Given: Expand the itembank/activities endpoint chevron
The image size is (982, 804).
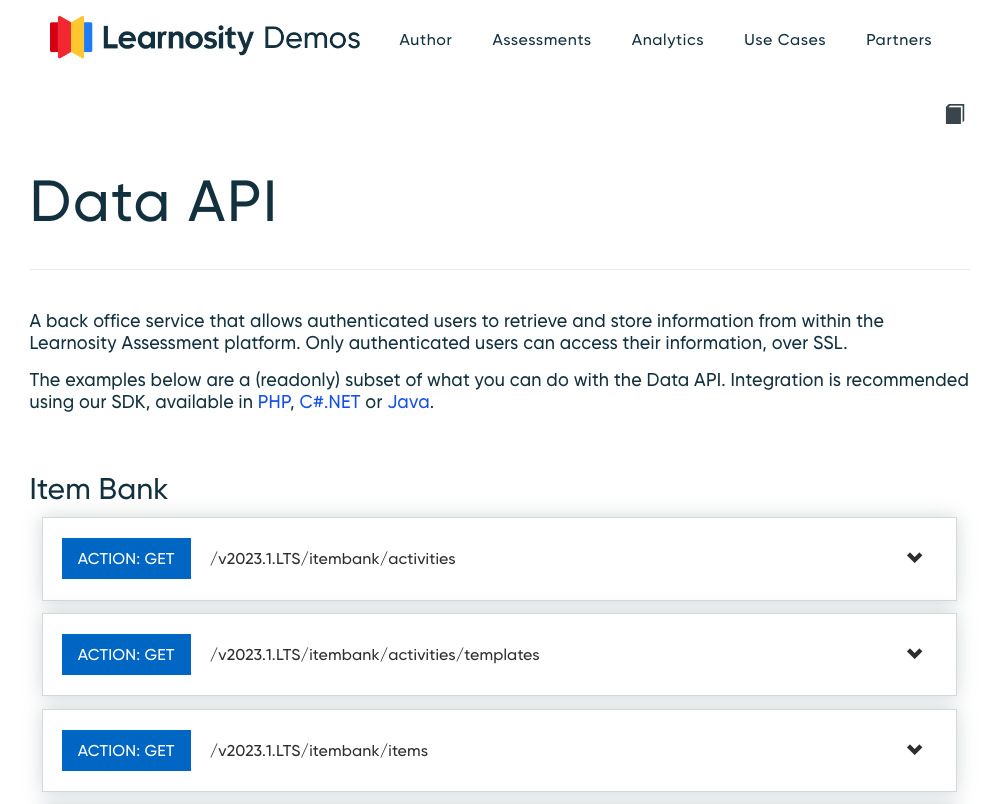Looking at the screenshot, I should tap(914, 558).
